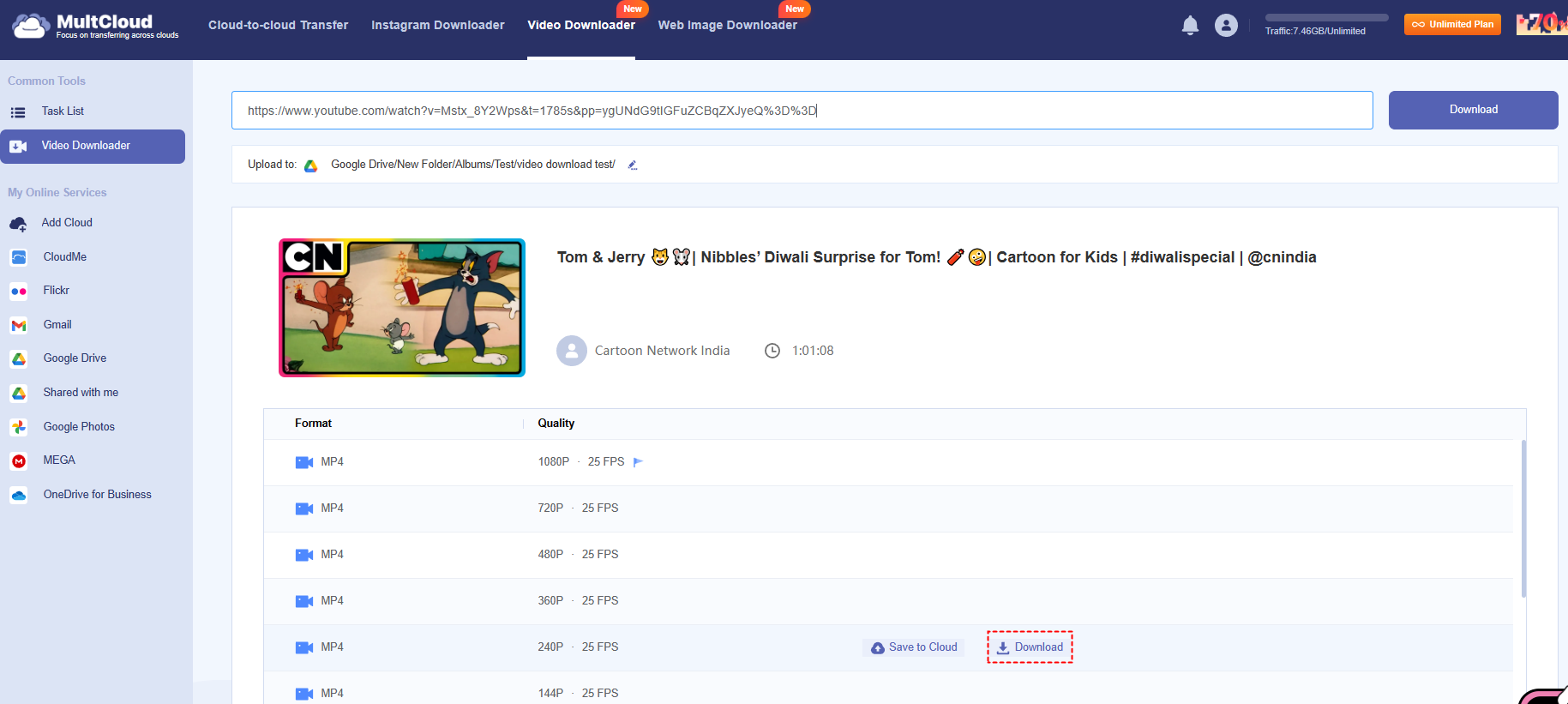
Task: Open the Web Image Downloader tab
Action: pyautogui.click(x=728, y=25)
